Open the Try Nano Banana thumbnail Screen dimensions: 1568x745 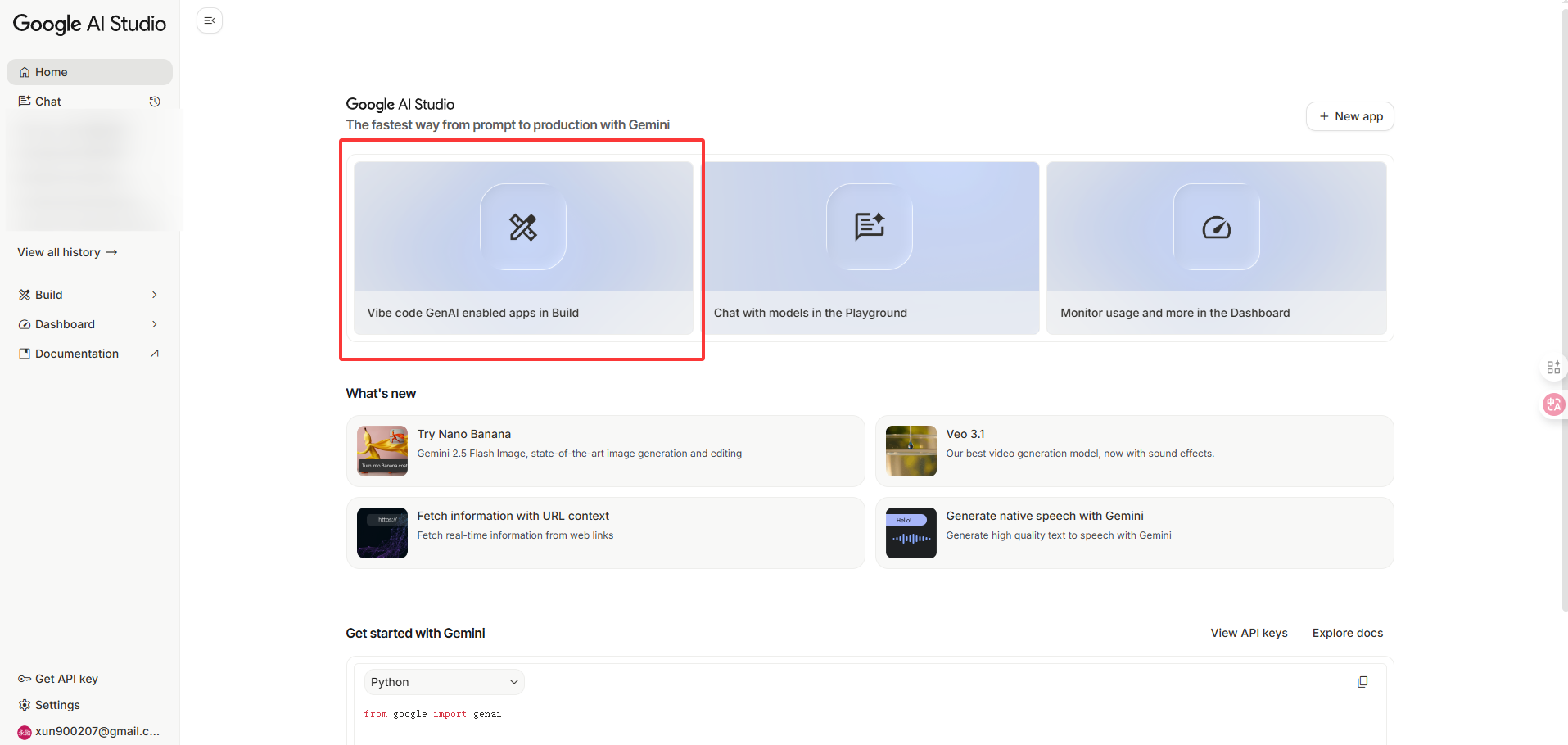point(382,451)
